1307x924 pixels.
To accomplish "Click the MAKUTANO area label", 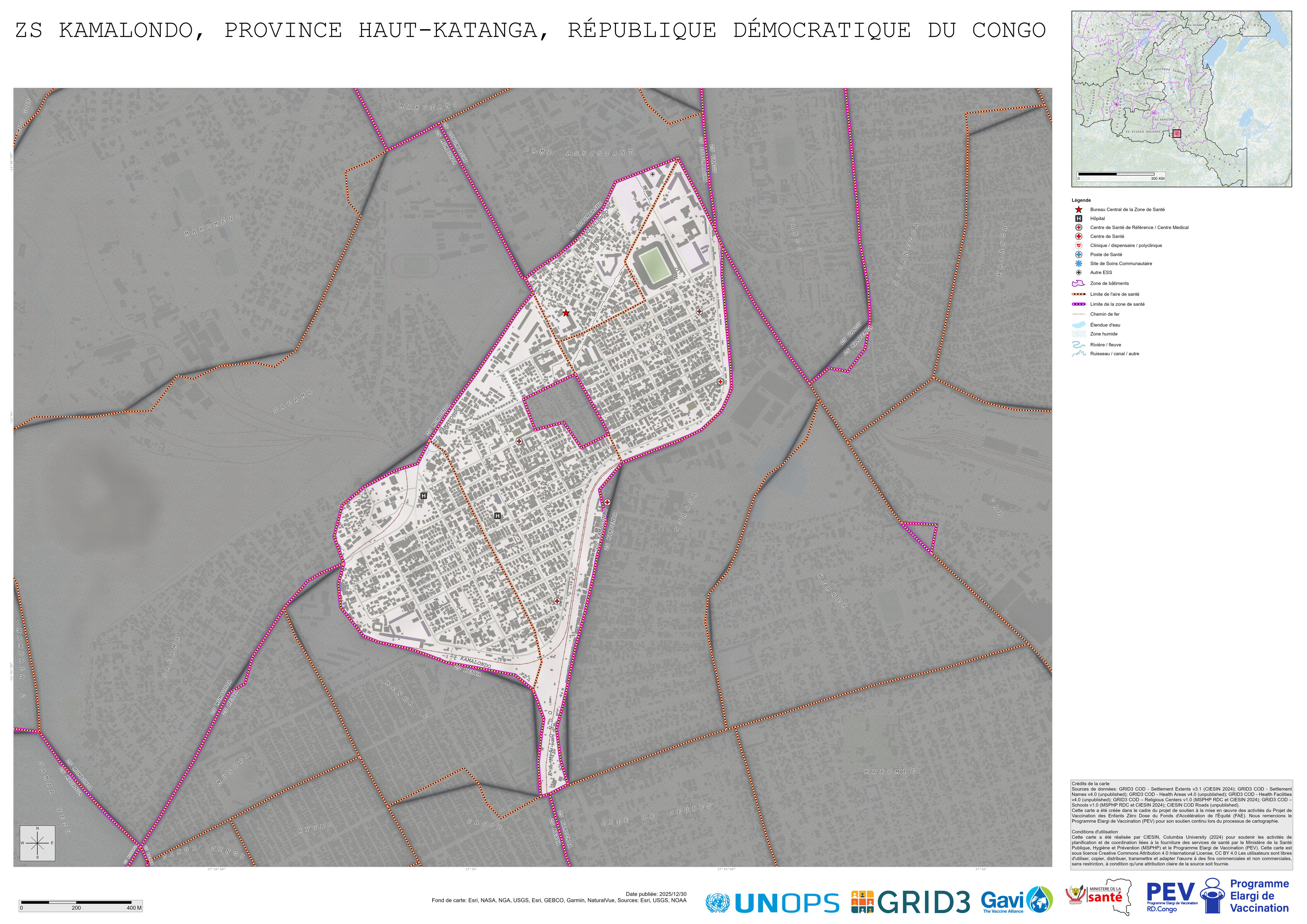I will coord(429,106).
